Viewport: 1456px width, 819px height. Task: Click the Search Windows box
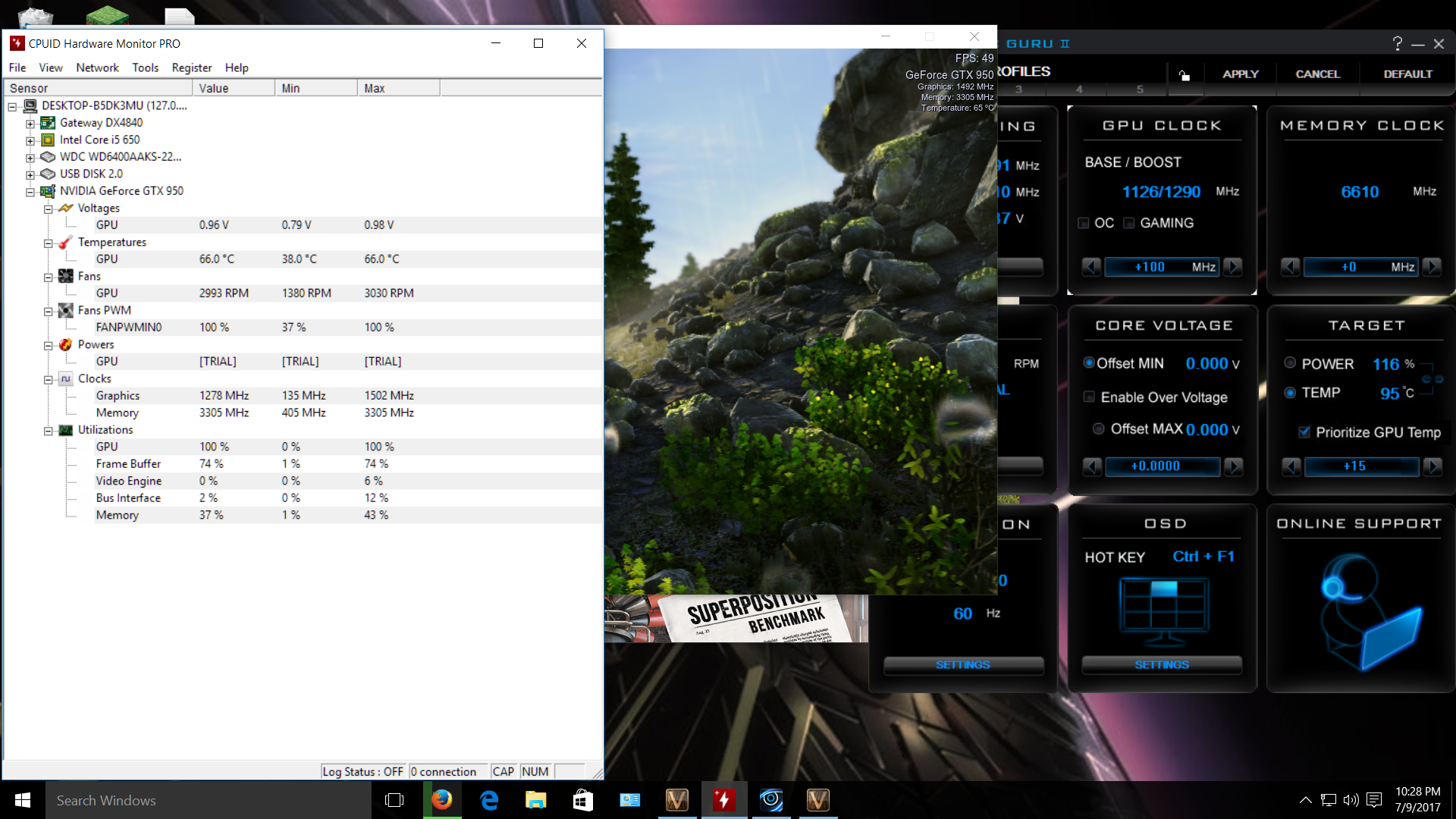[x=209, y=800]
